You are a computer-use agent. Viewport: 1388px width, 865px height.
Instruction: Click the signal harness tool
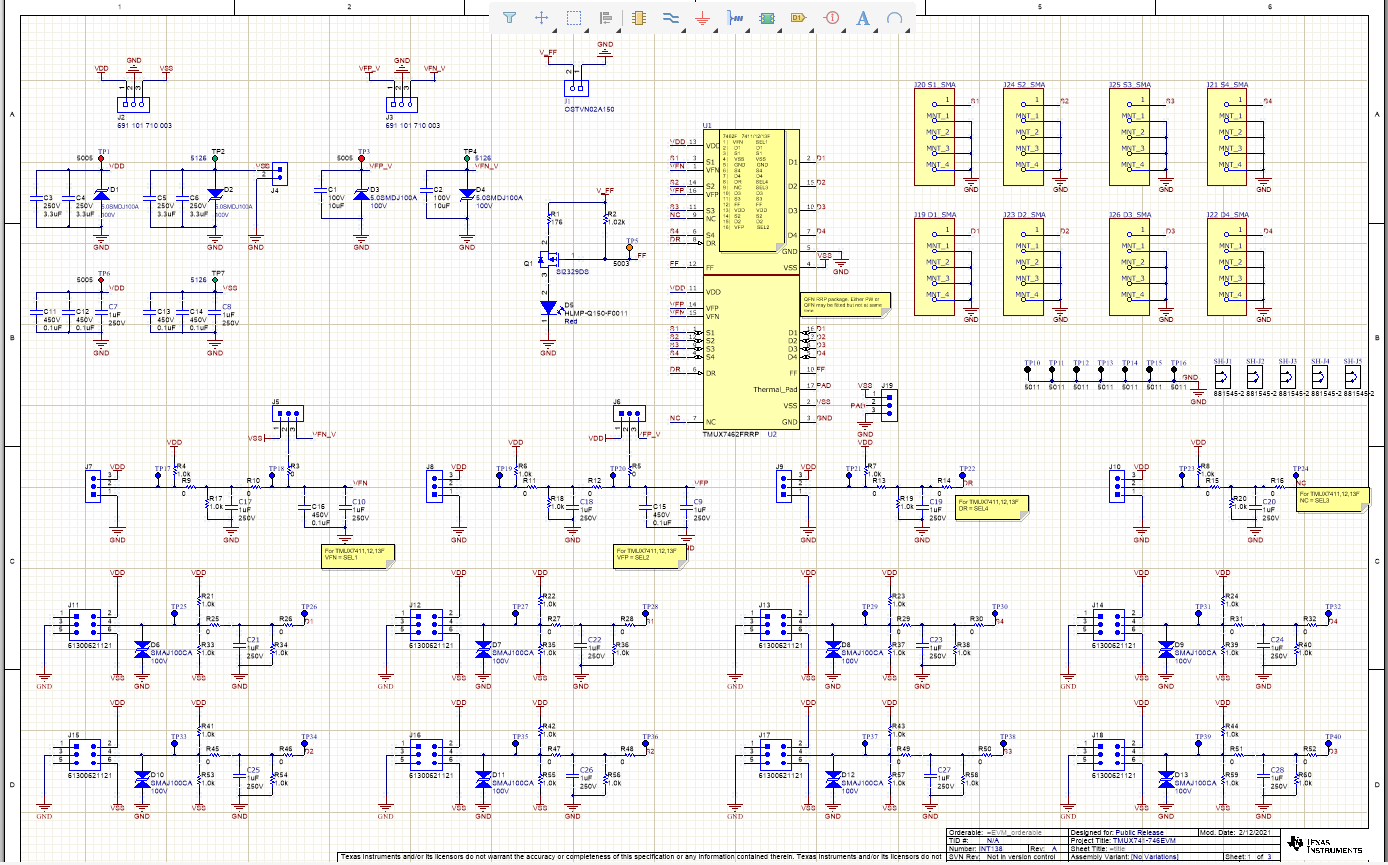[736, 18]
